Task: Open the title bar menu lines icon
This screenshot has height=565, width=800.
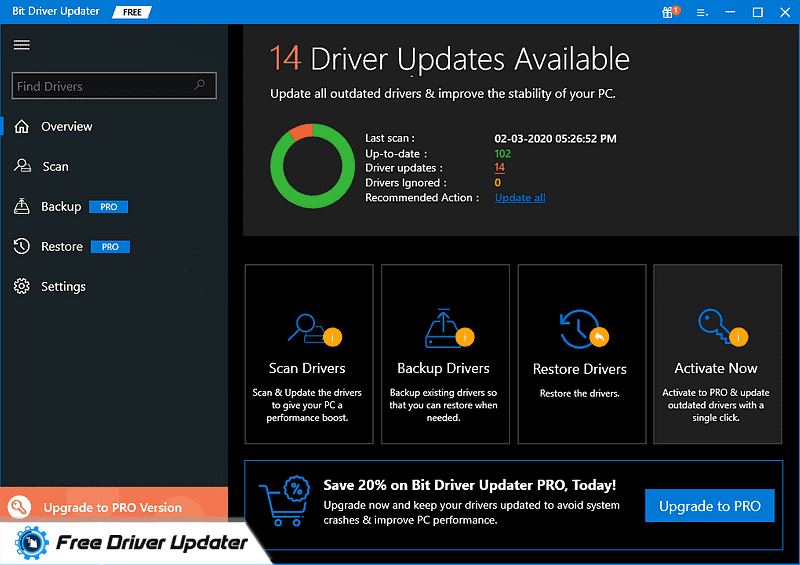Action: click(702, 13)
